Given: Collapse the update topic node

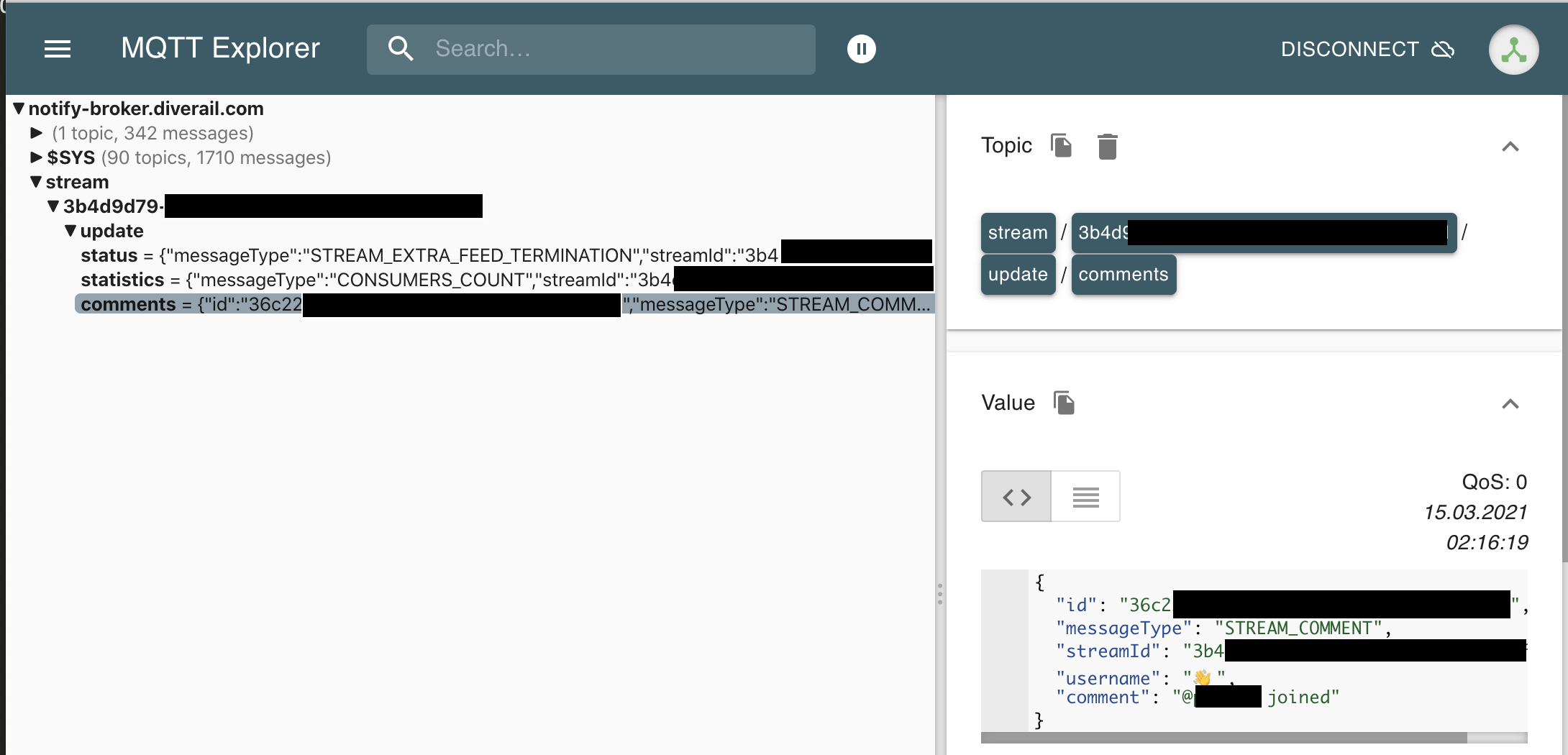Looking at the screenshot, I should [x=70, y=231].
